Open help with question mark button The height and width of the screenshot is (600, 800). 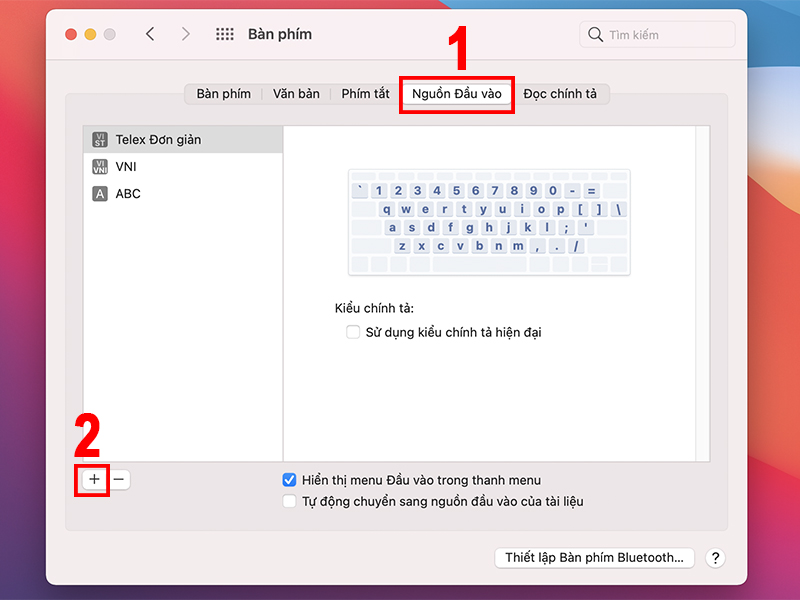715,558
